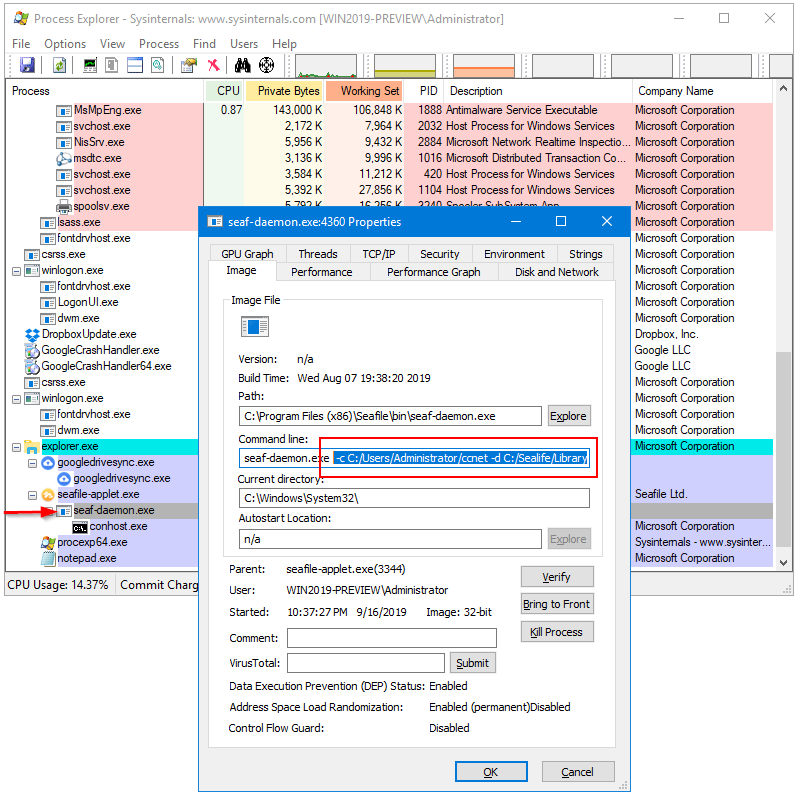Click the procexp64.exe icon

point(48,543)
